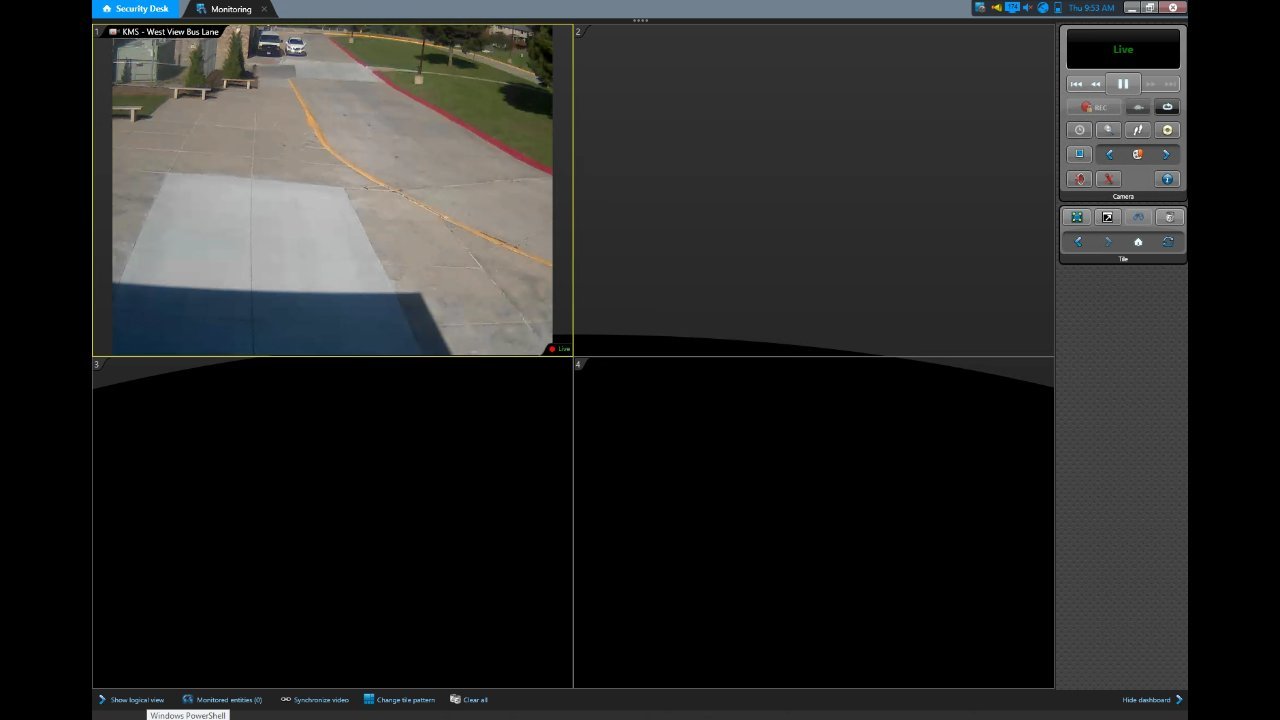Click the yellow megaphone tray icon

996,8
